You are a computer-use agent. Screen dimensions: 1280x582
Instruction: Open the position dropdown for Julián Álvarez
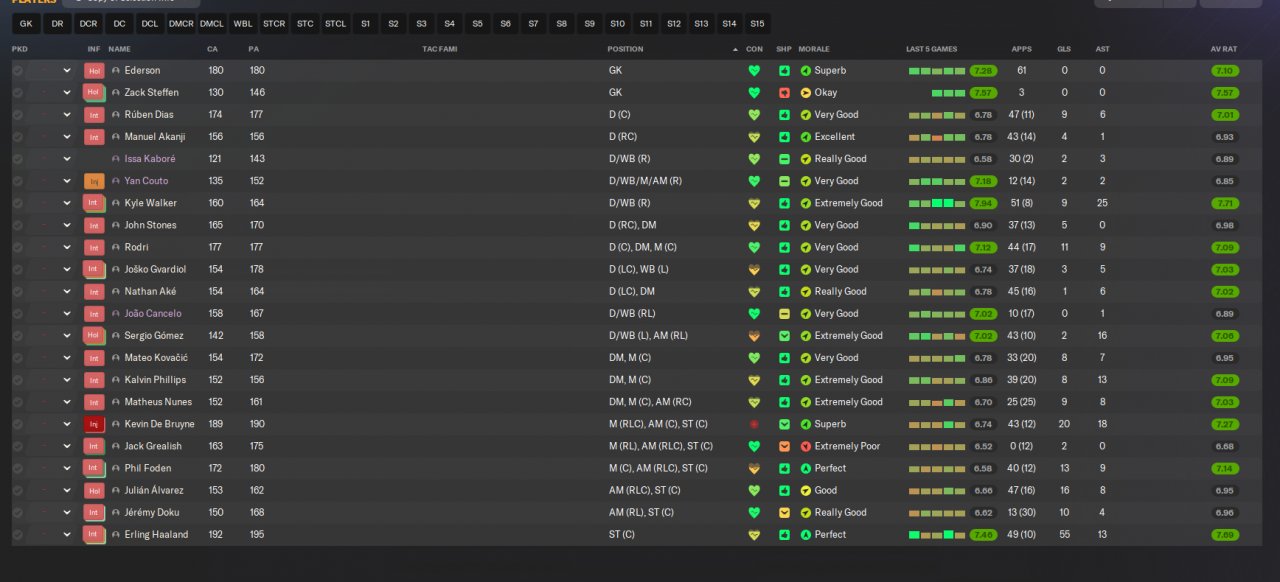tap(67, 490)
